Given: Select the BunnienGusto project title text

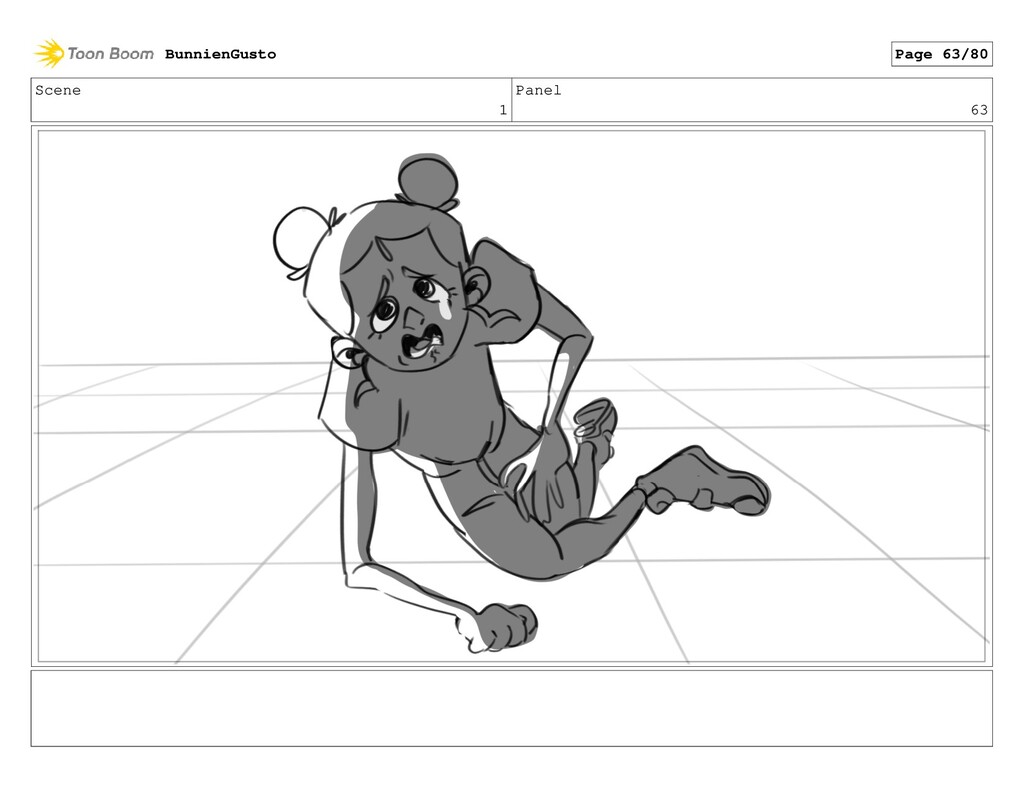Looking at the screenshot, I should pyautogui.click(x=220, y=54).
